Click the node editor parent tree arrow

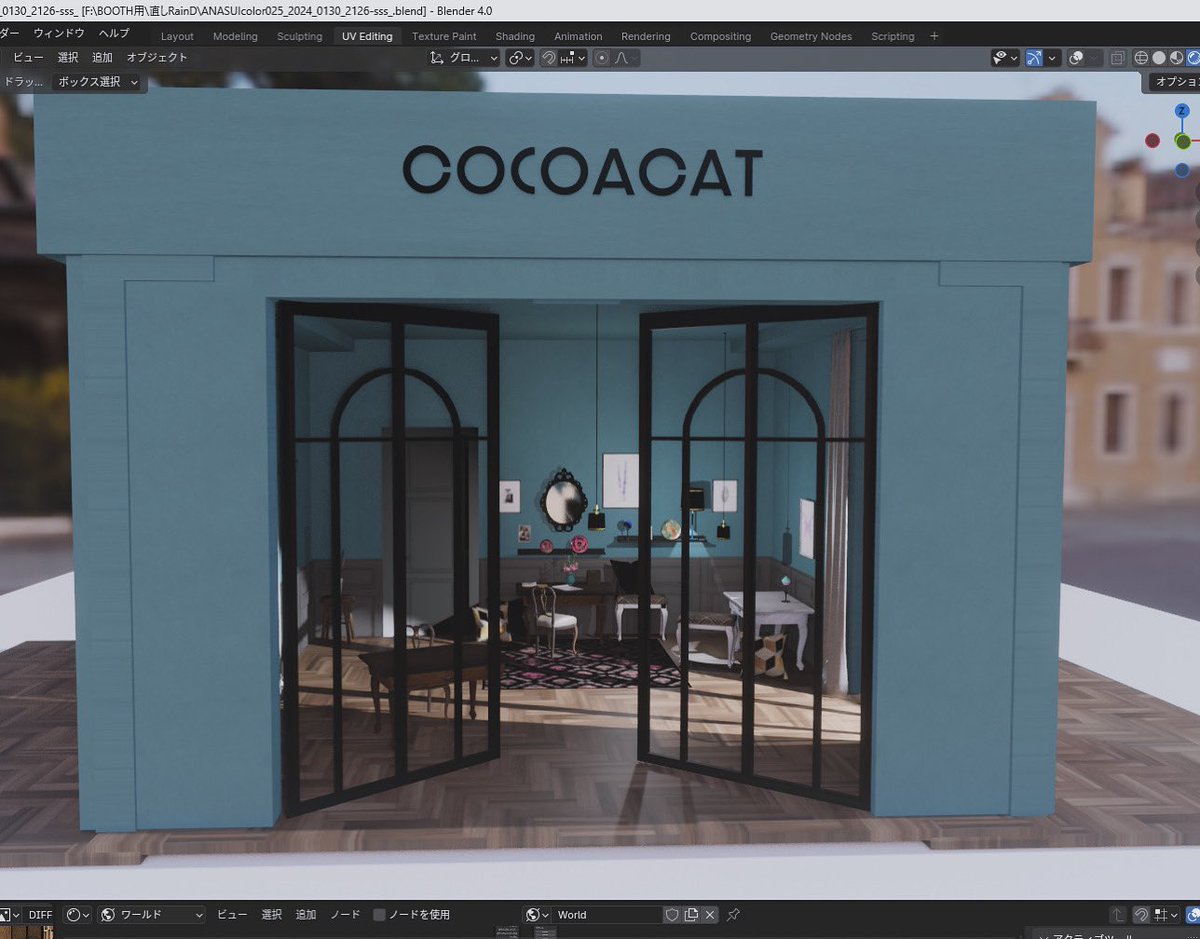tap(1119, 914)
